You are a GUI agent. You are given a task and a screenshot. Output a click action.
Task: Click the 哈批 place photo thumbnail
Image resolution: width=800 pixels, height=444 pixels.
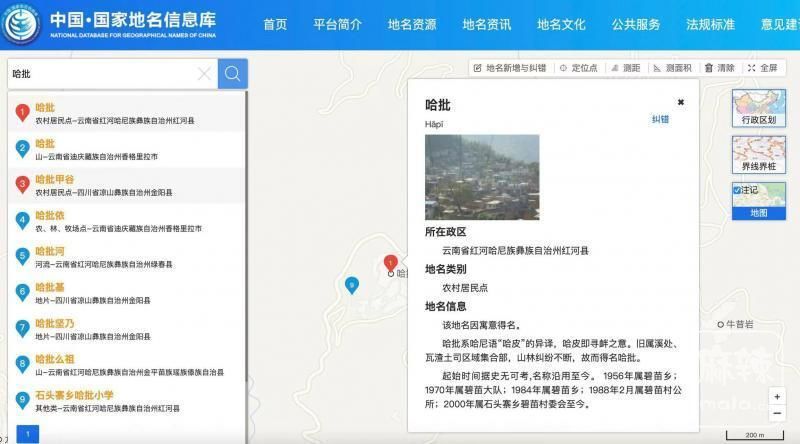(482, 177)
